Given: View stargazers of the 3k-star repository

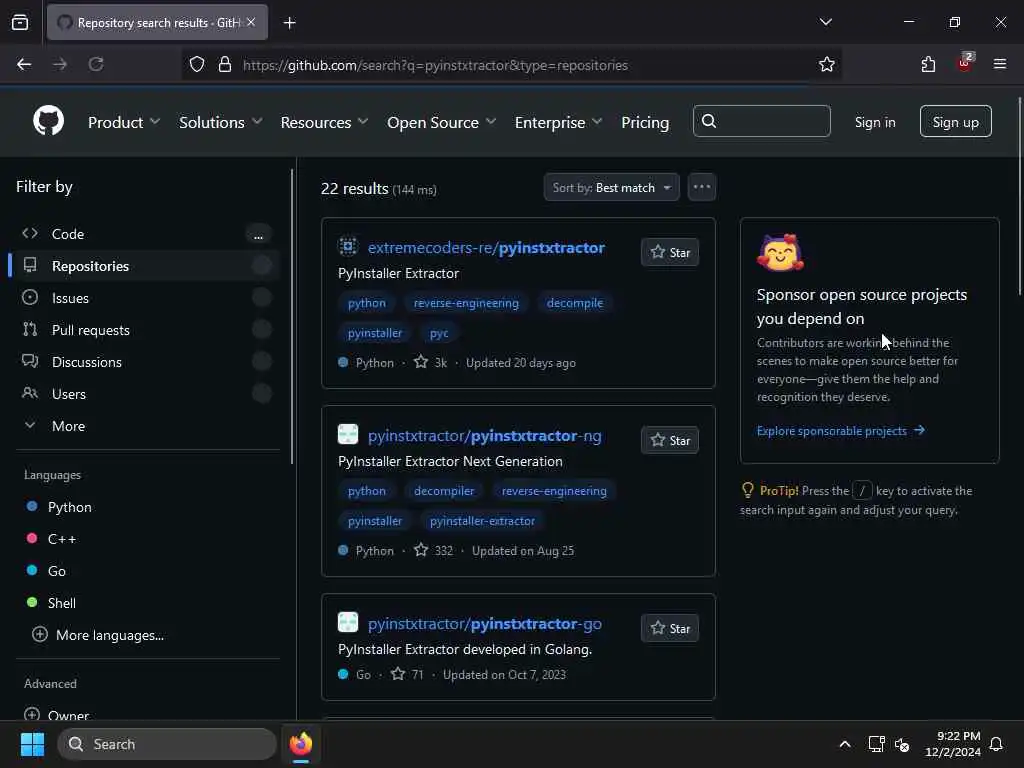Looking at the screenshot, I should pos(431,362).
